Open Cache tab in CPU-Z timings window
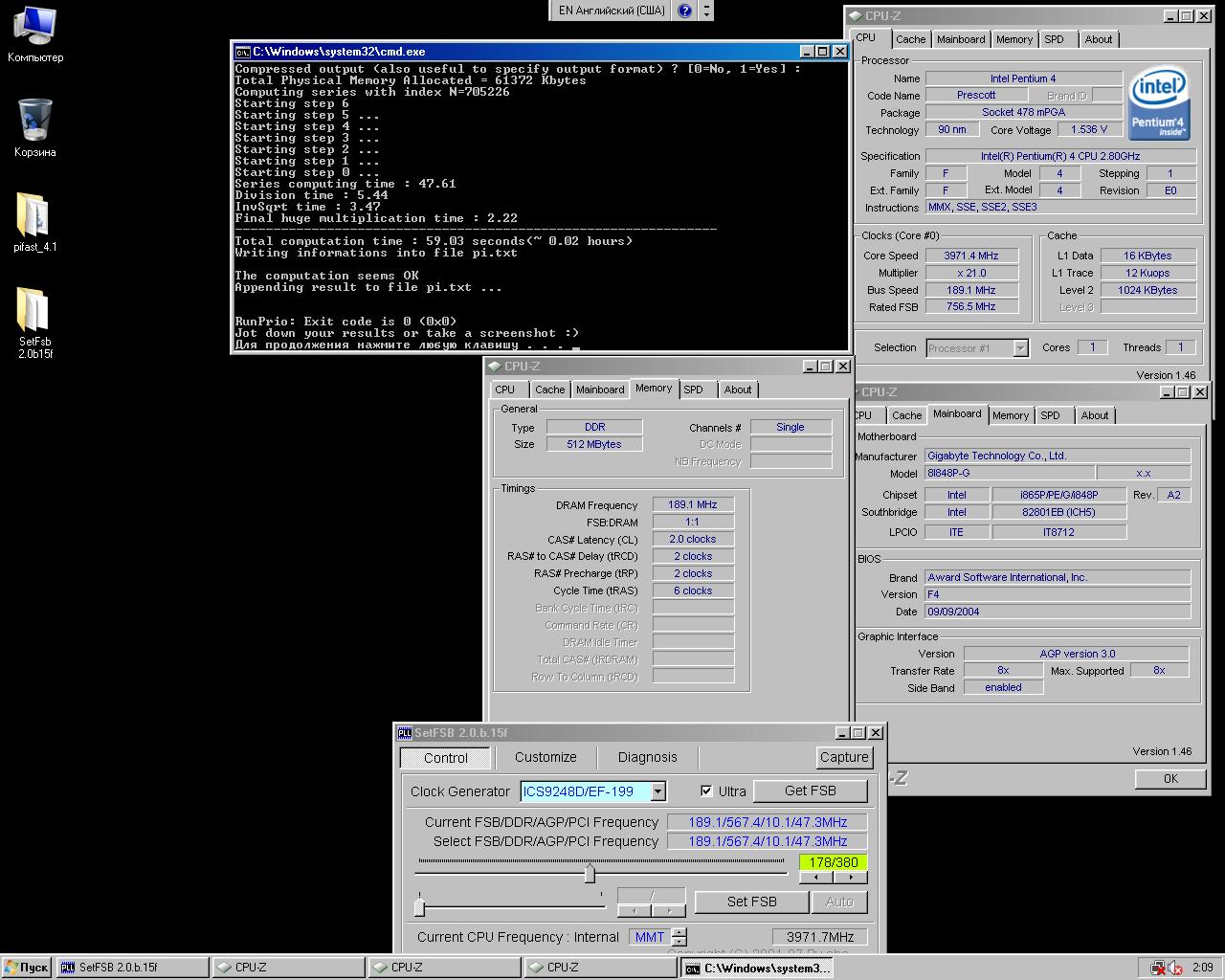 coord(549,390)
